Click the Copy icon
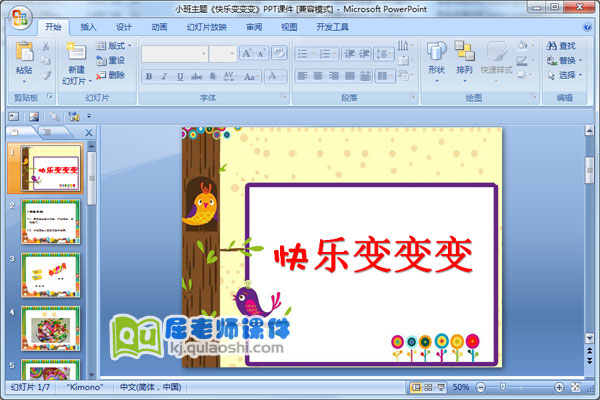 point(46,60)
